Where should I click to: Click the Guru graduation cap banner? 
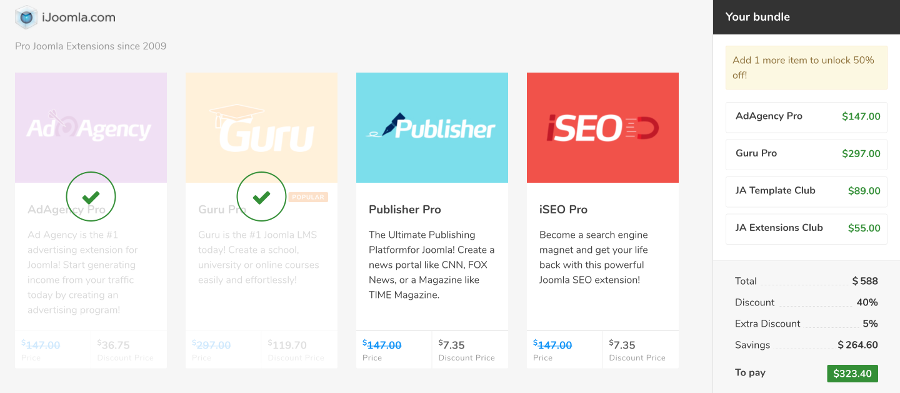click(x=261, y=127)
